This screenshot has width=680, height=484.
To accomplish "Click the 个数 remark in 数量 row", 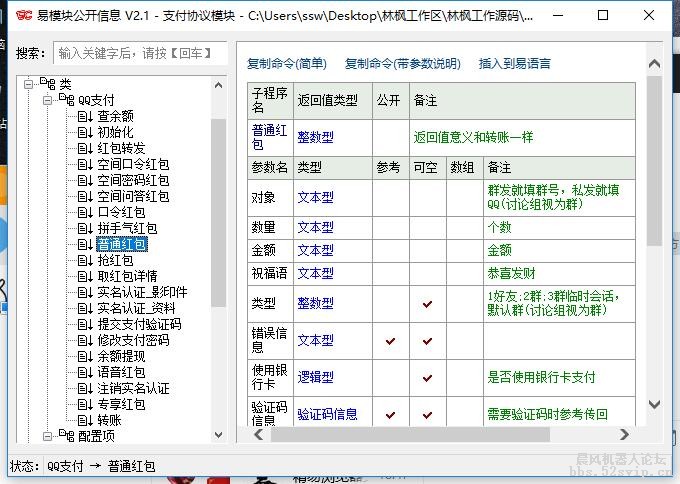I will (499, 228).
